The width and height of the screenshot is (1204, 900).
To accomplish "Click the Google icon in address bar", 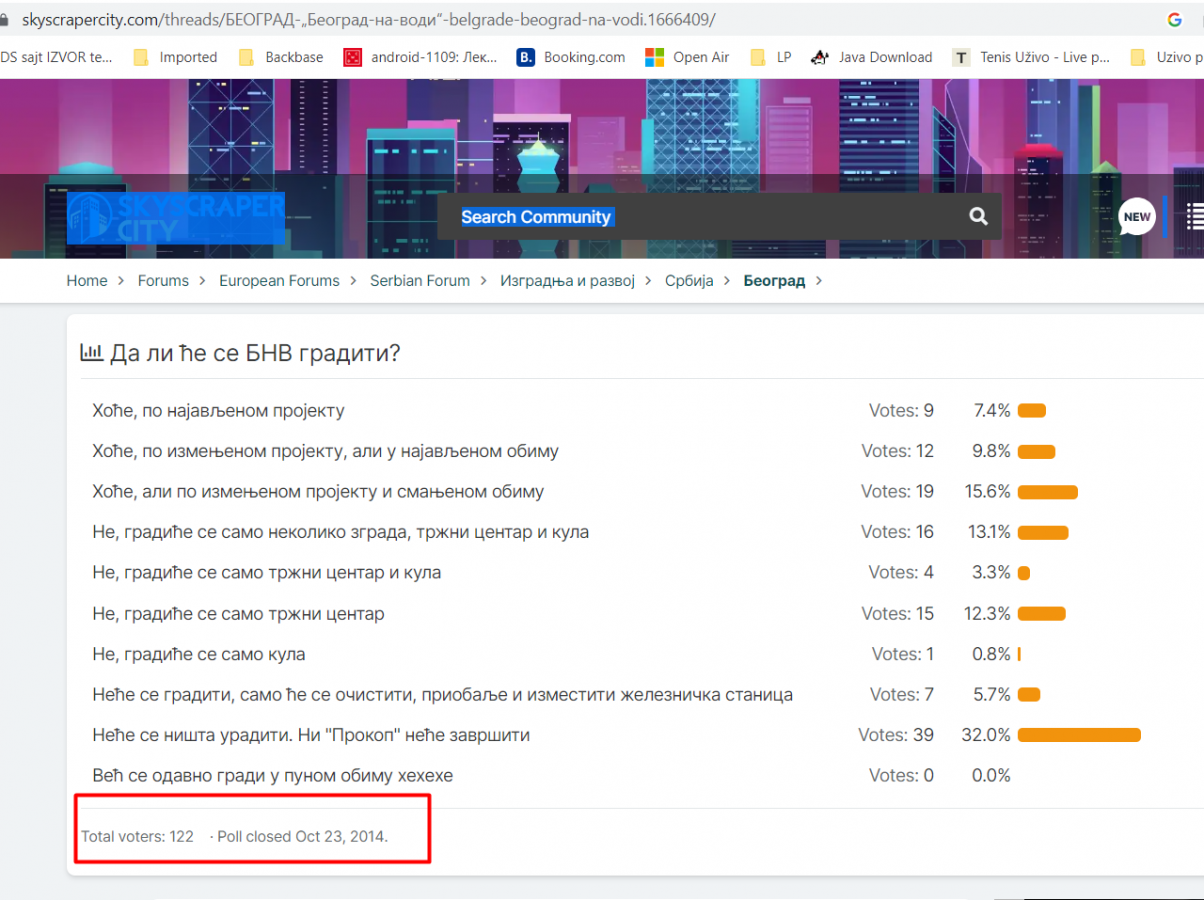I will pos(1175,20).
